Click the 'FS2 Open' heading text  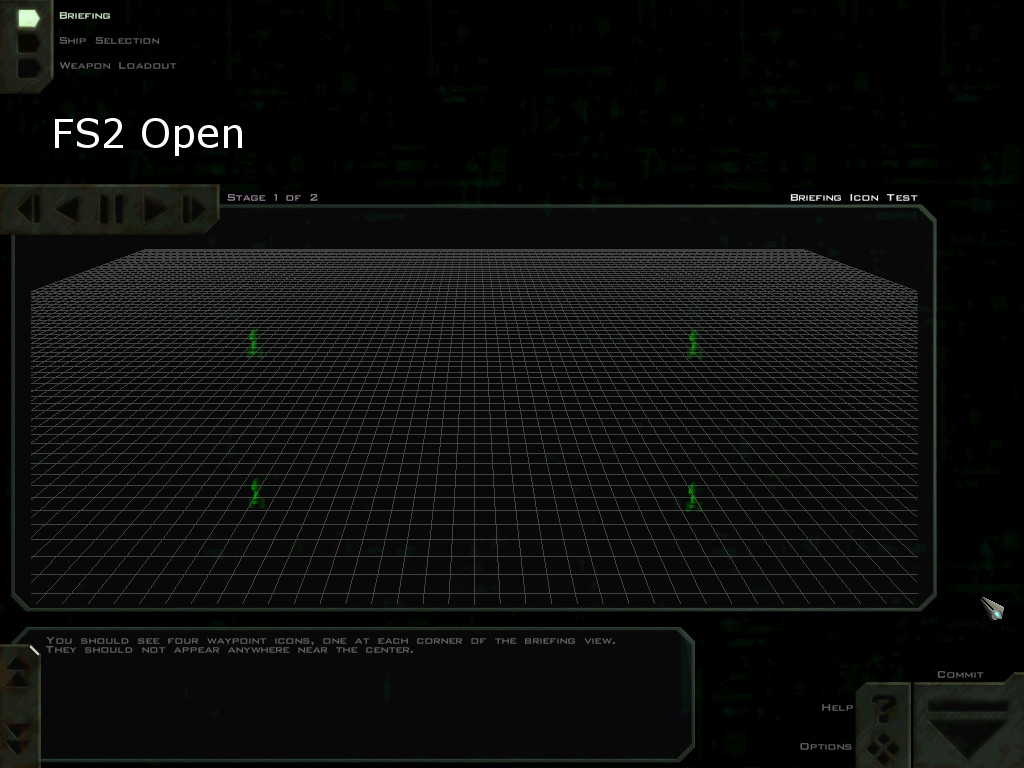point(148,134)
